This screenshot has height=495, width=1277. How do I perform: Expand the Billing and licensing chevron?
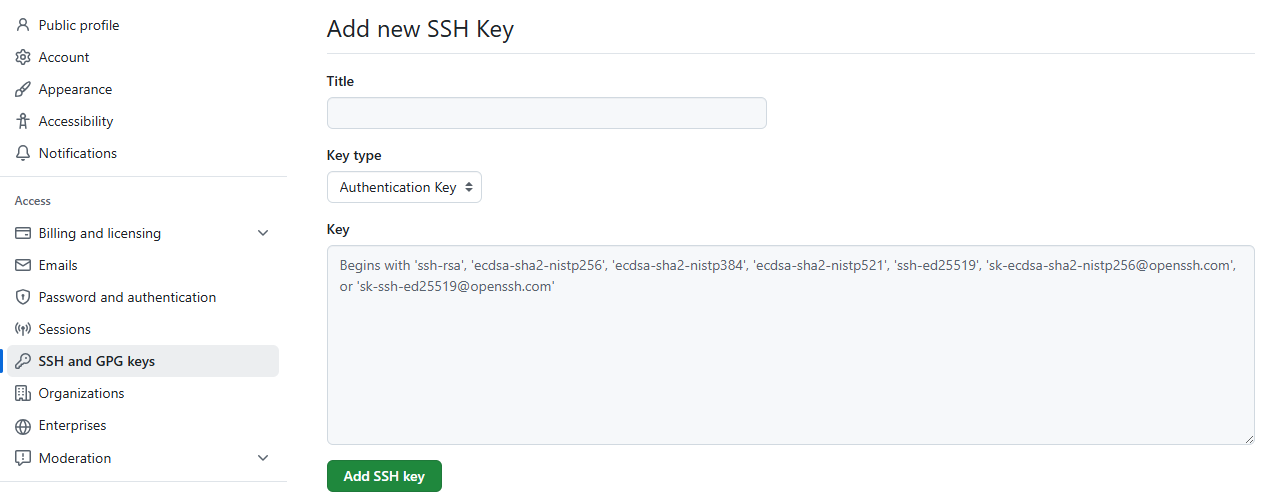(263, 233)
